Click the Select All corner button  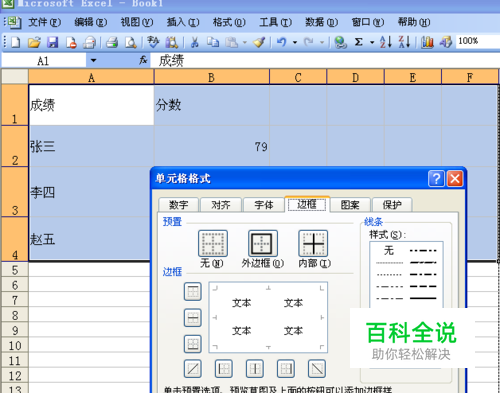point(15,77)
